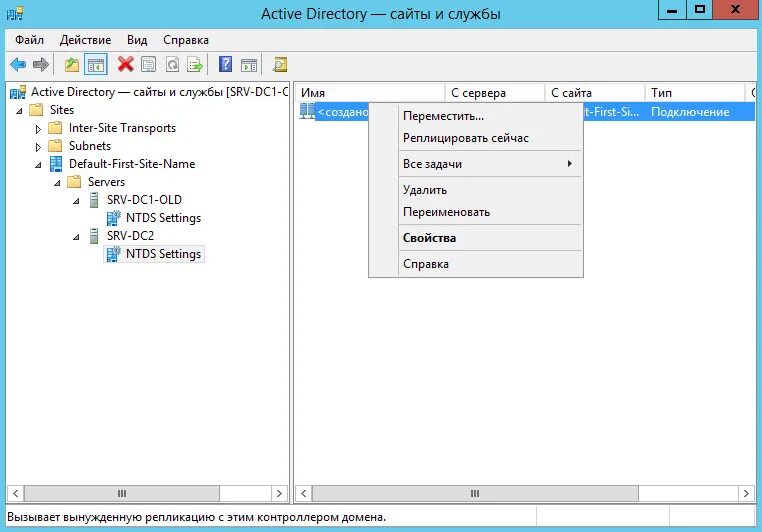The image size is (762, 532).
Task: Click the Refresh toolbar icon
Action: point(172,64)
